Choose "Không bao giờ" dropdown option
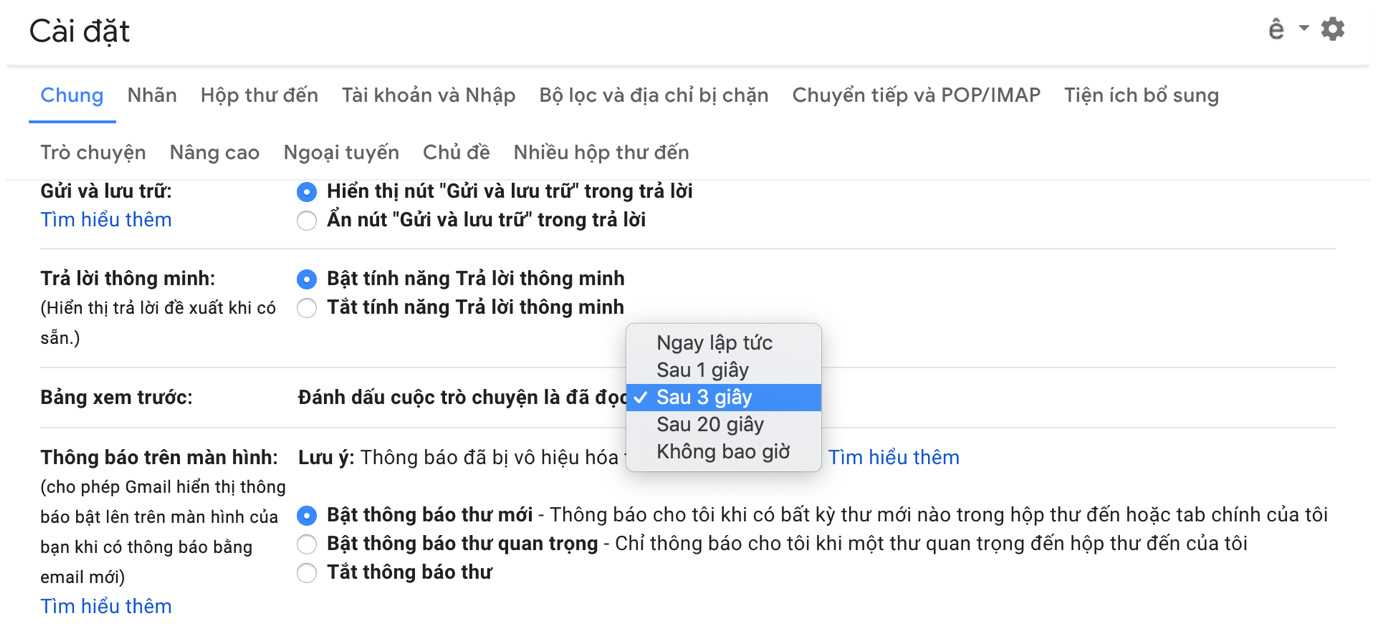The image size is (1376, 629). coord(723,452)
